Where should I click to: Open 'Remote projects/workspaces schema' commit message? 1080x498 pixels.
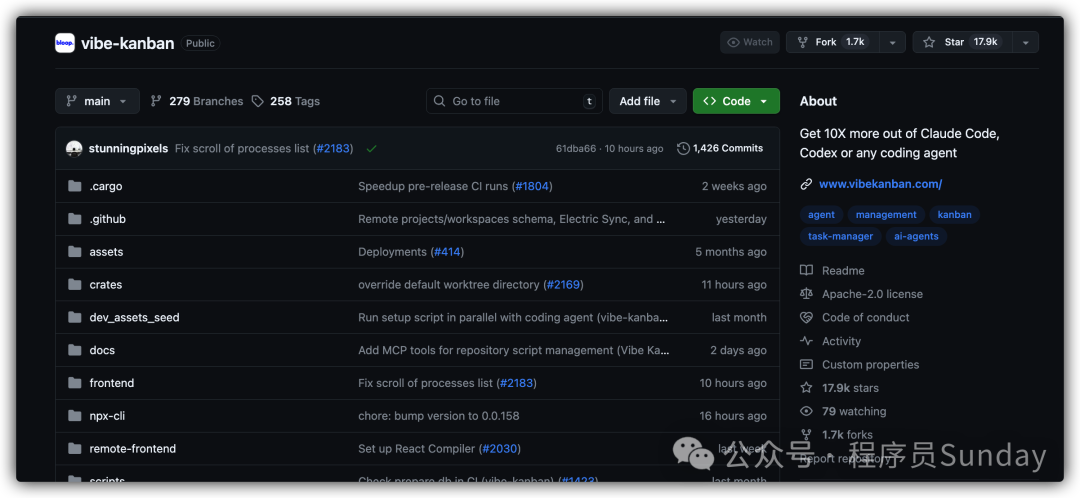tap(512, 219)
